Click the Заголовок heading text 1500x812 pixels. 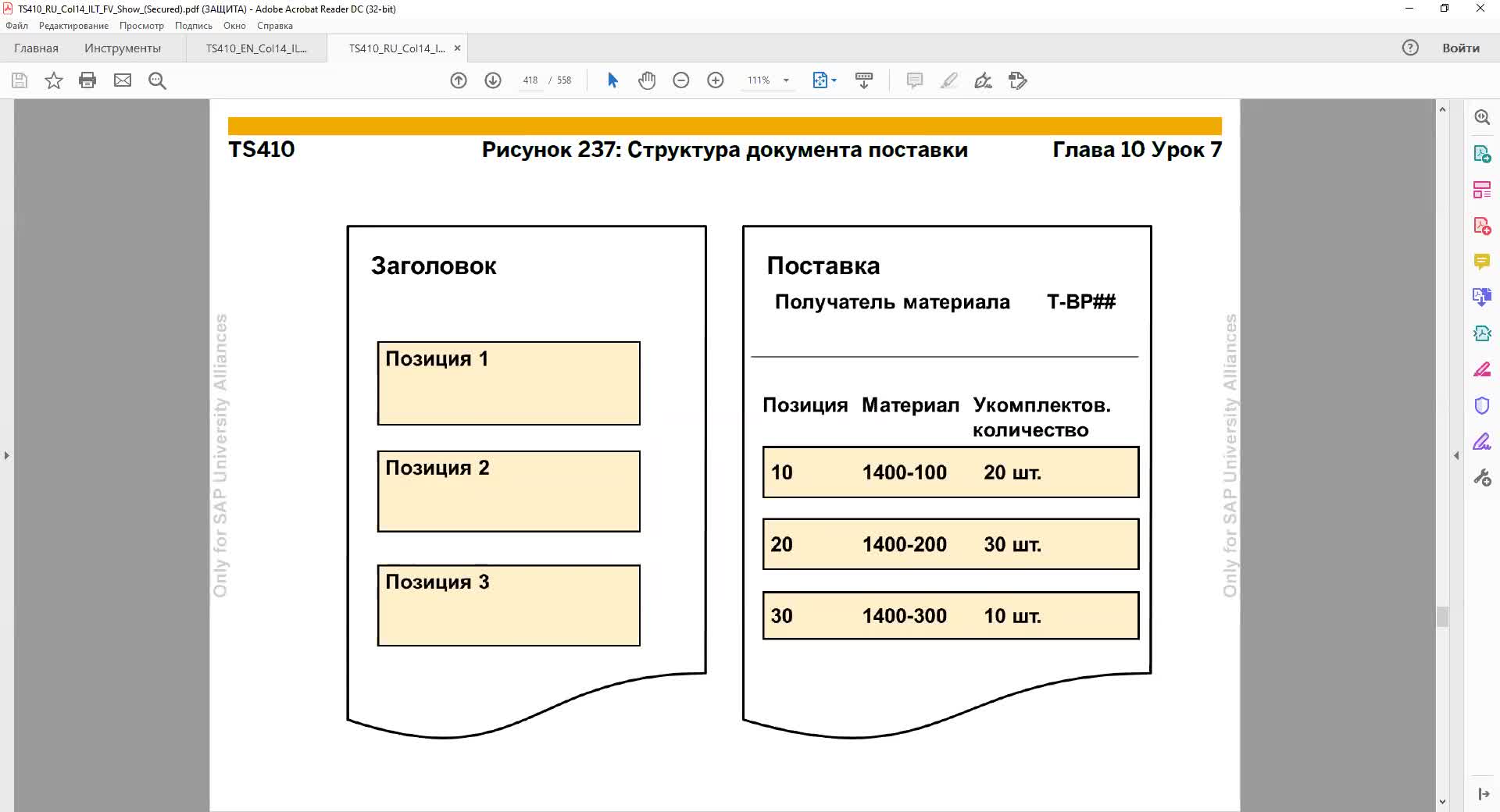[x=434, y=266]
